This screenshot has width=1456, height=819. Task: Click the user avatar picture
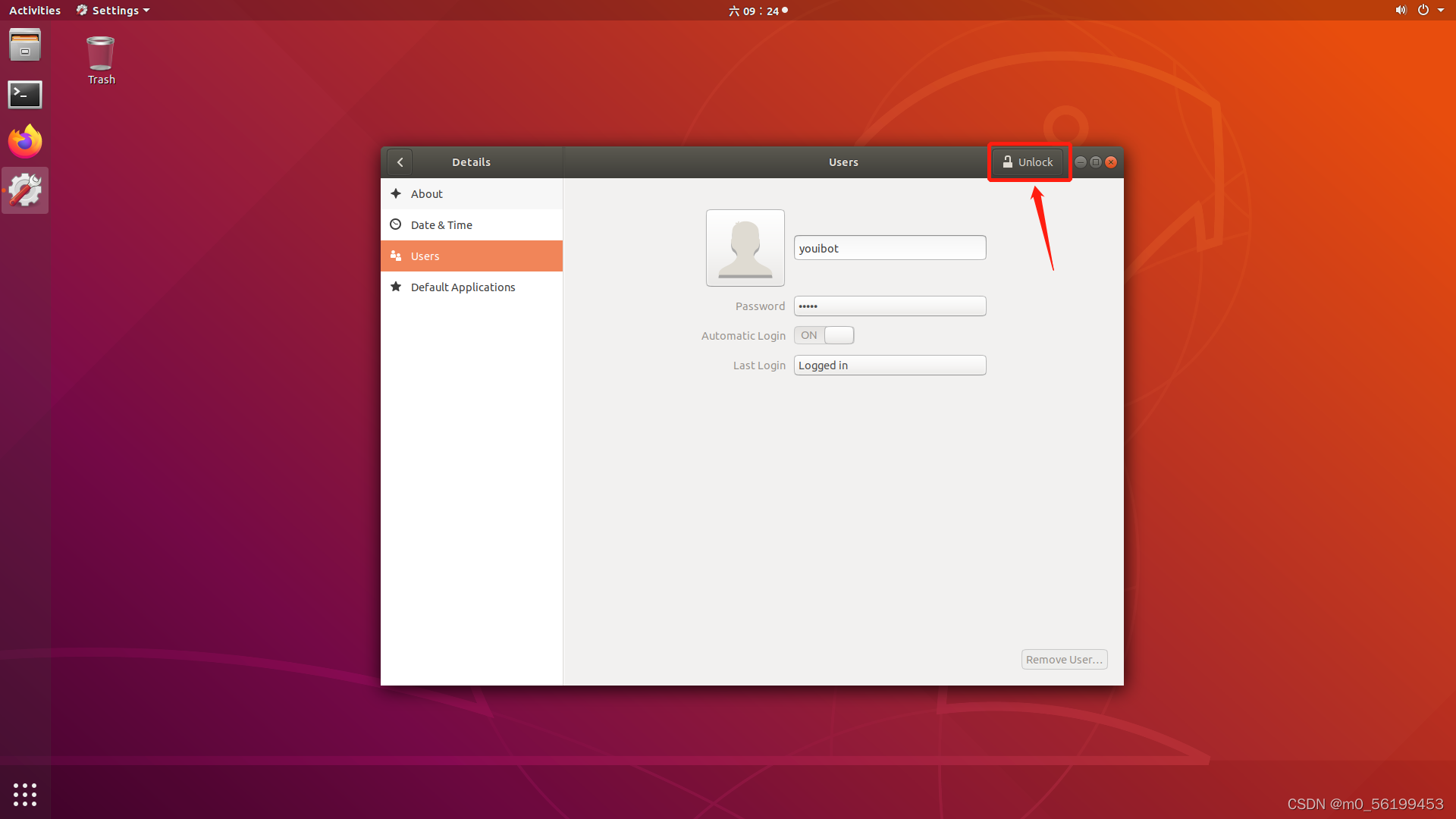[745, 248]
